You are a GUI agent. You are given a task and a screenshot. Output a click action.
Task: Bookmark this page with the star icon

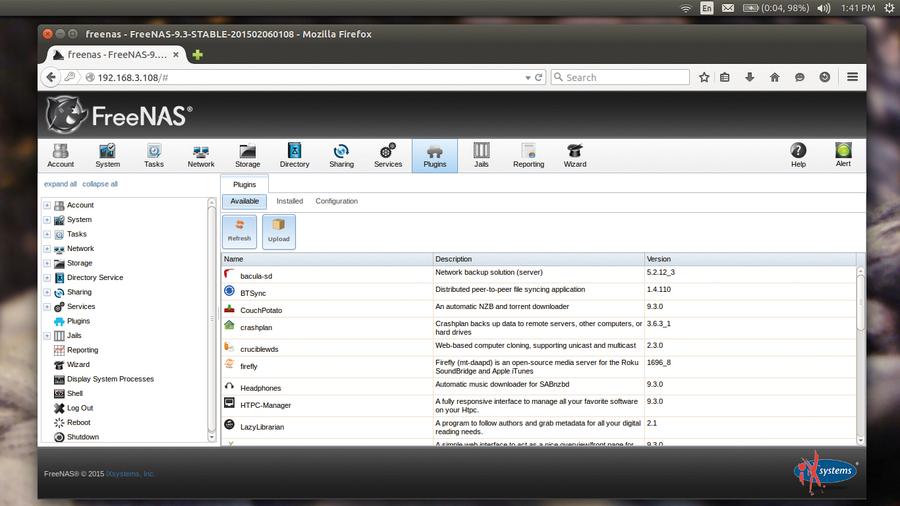[704, 77]
